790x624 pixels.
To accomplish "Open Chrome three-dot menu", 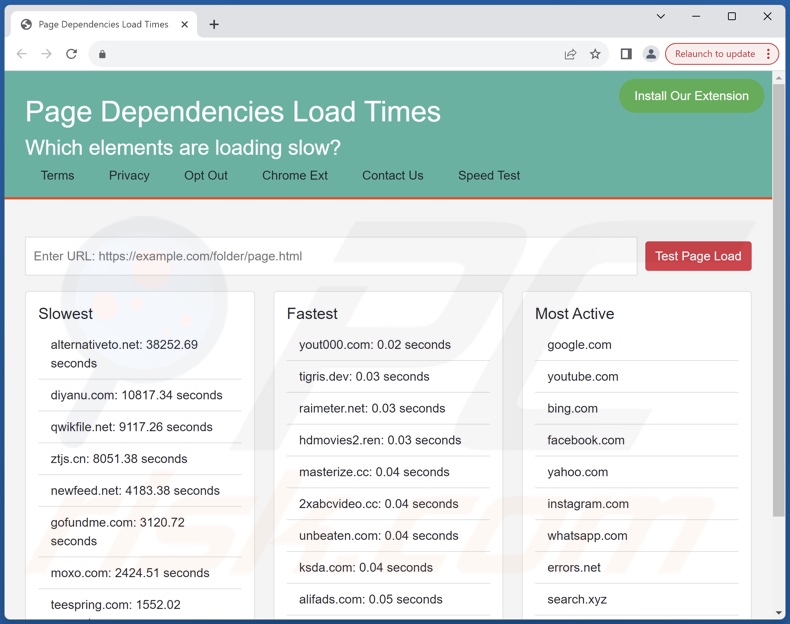I will 768,54.
